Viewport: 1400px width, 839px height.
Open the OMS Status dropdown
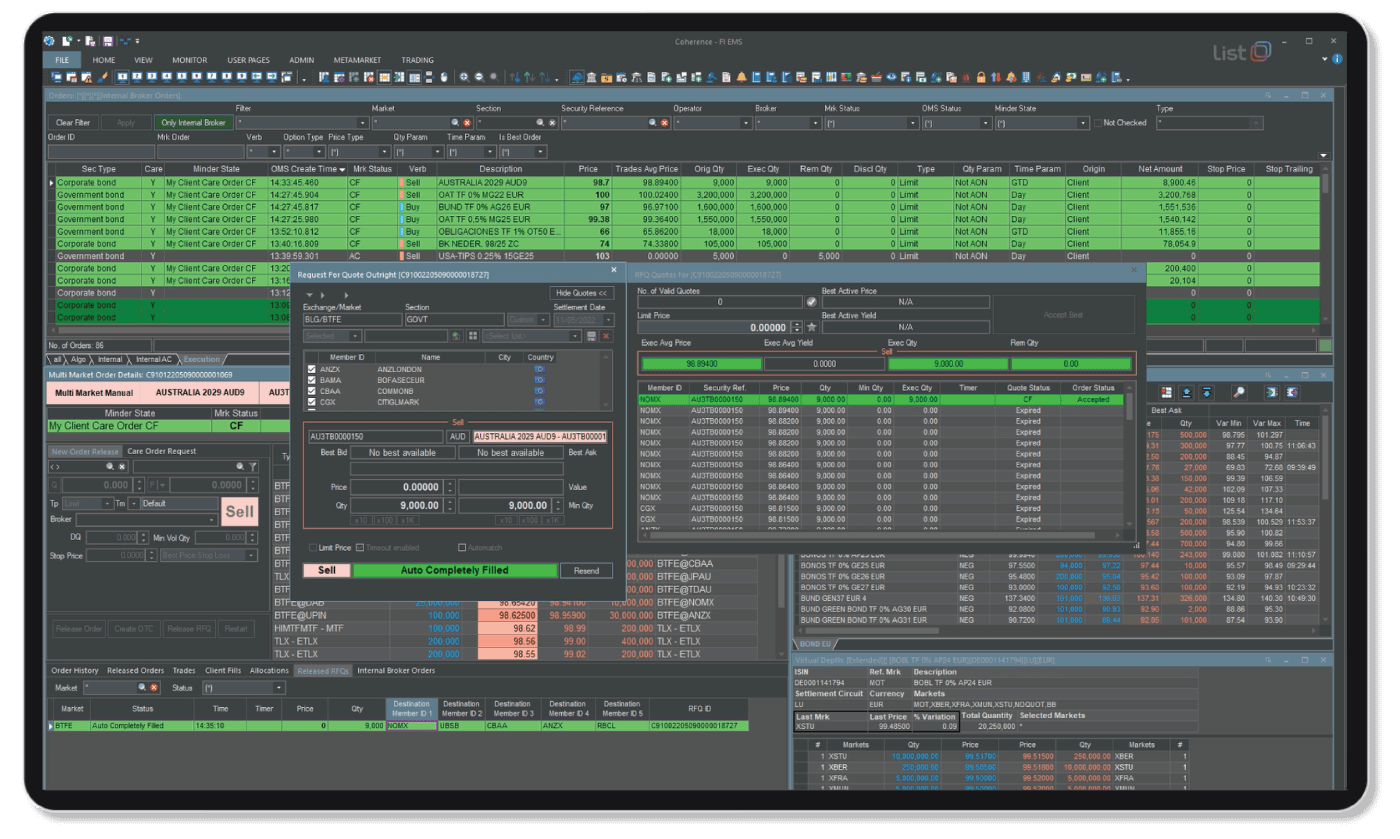(x=983, y=123)
